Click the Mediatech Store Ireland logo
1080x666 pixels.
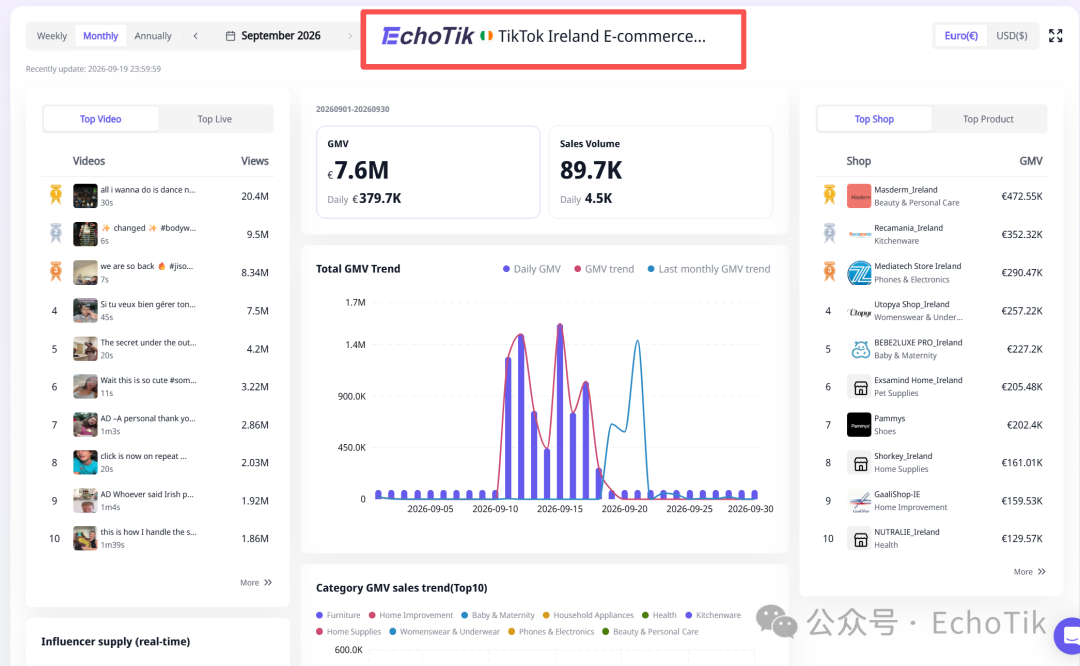coord(859,273)
